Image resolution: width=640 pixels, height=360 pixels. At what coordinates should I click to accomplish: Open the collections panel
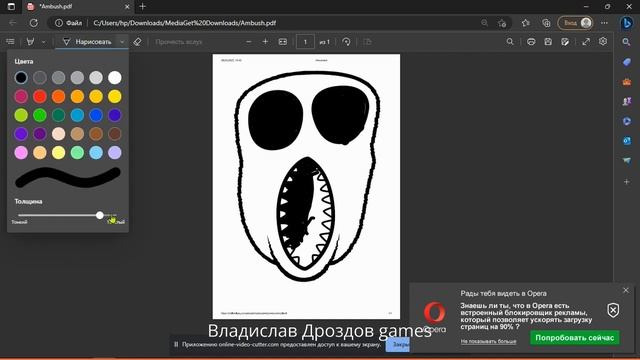[546, 23]
